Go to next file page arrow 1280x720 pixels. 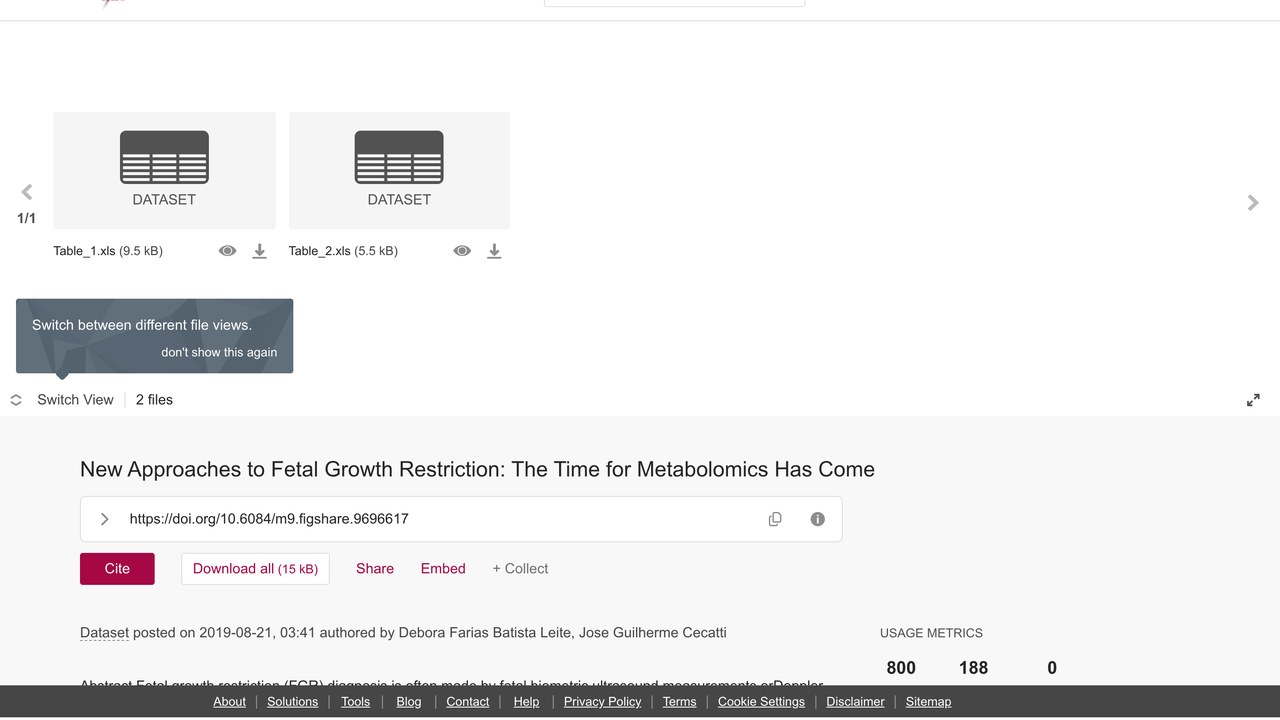(x=1253, y=203)
